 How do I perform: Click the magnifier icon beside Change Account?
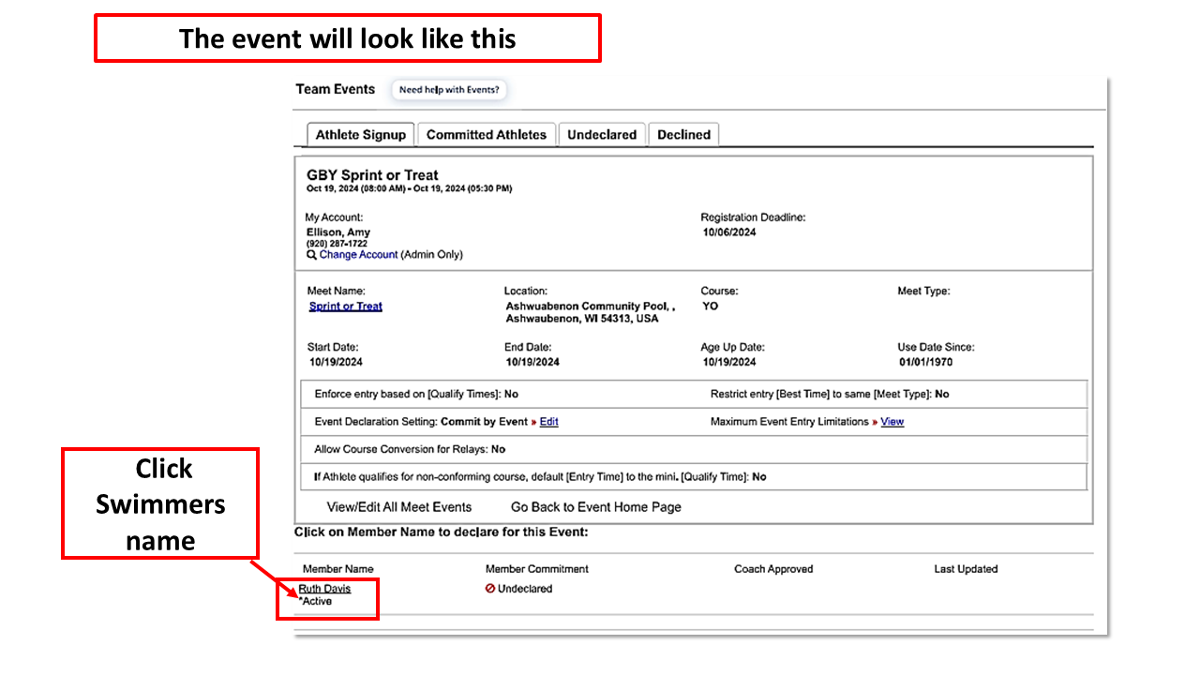tap(312, 255)
